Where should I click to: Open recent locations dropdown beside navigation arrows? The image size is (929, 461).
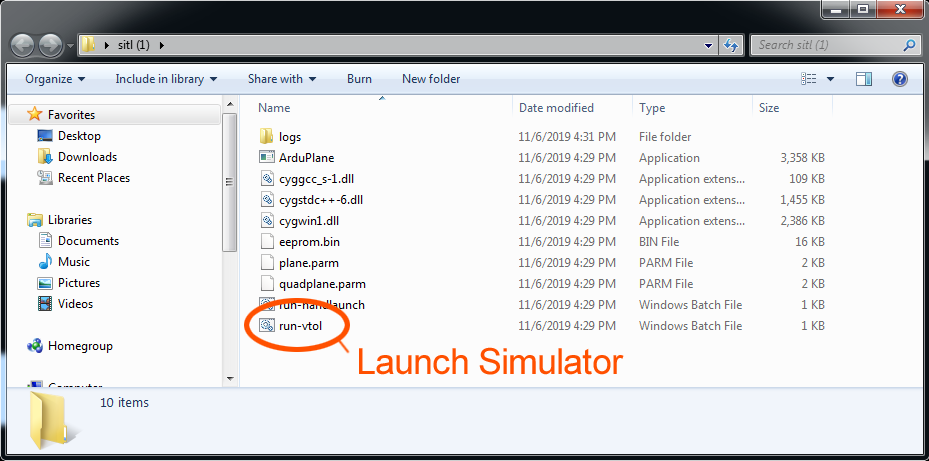click(x=71, y=46)
